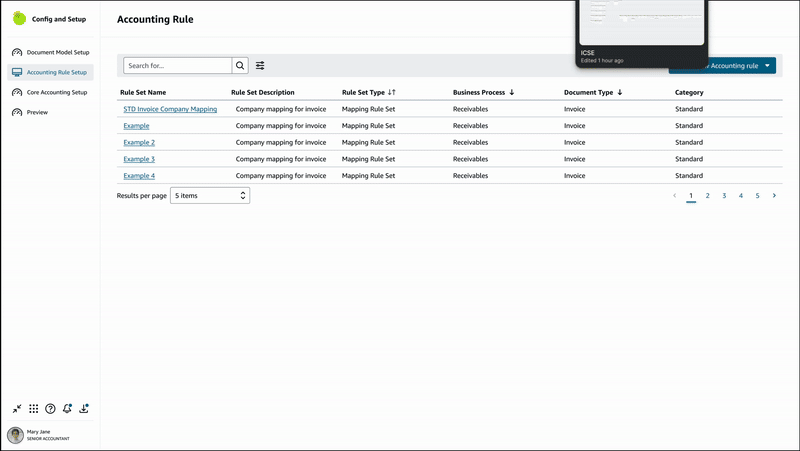The width and height of the screenshot is (800, 451).
Task: Click the download icon in the sidebar footer
Action: [x=84, y=408]
